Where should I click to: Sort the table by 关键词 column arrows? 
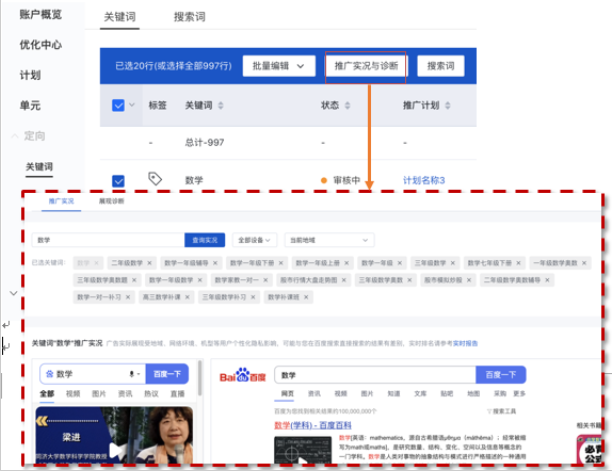coord(221,105)
